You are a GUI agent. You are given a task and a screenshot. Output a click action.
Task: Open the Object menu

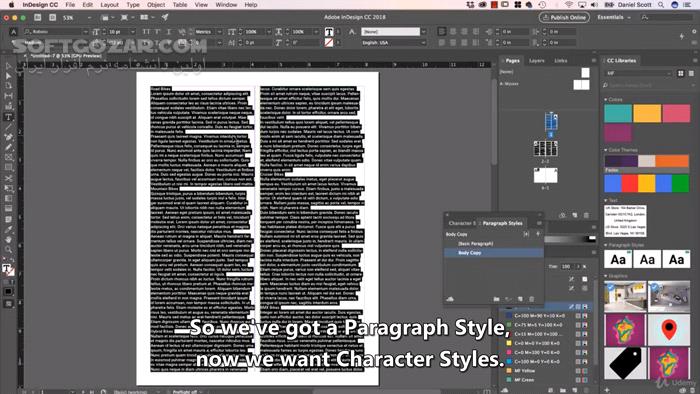coord(156,5)
